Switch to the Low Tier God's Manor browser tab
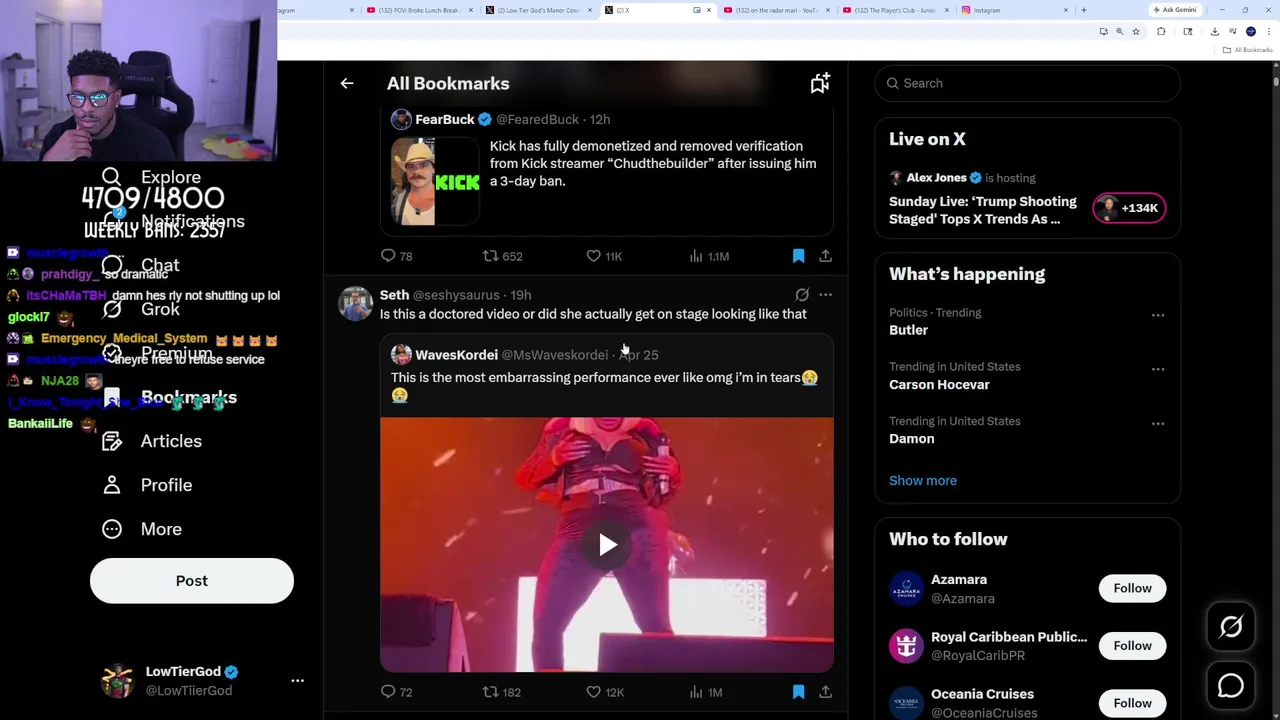1280x720 pixels. coord(538,10)
